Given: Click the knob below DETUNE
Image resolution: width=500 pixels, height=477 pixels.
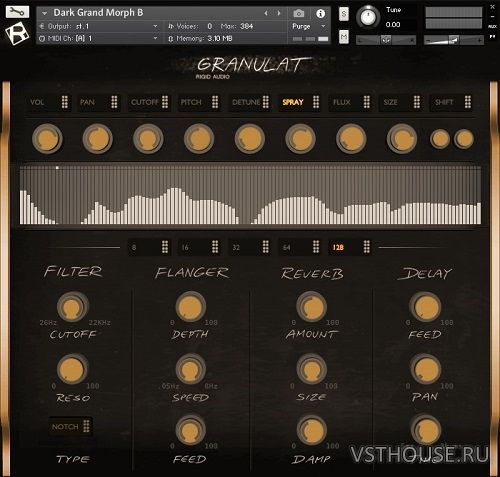Looking at the screenshot, I should point(250,139).
